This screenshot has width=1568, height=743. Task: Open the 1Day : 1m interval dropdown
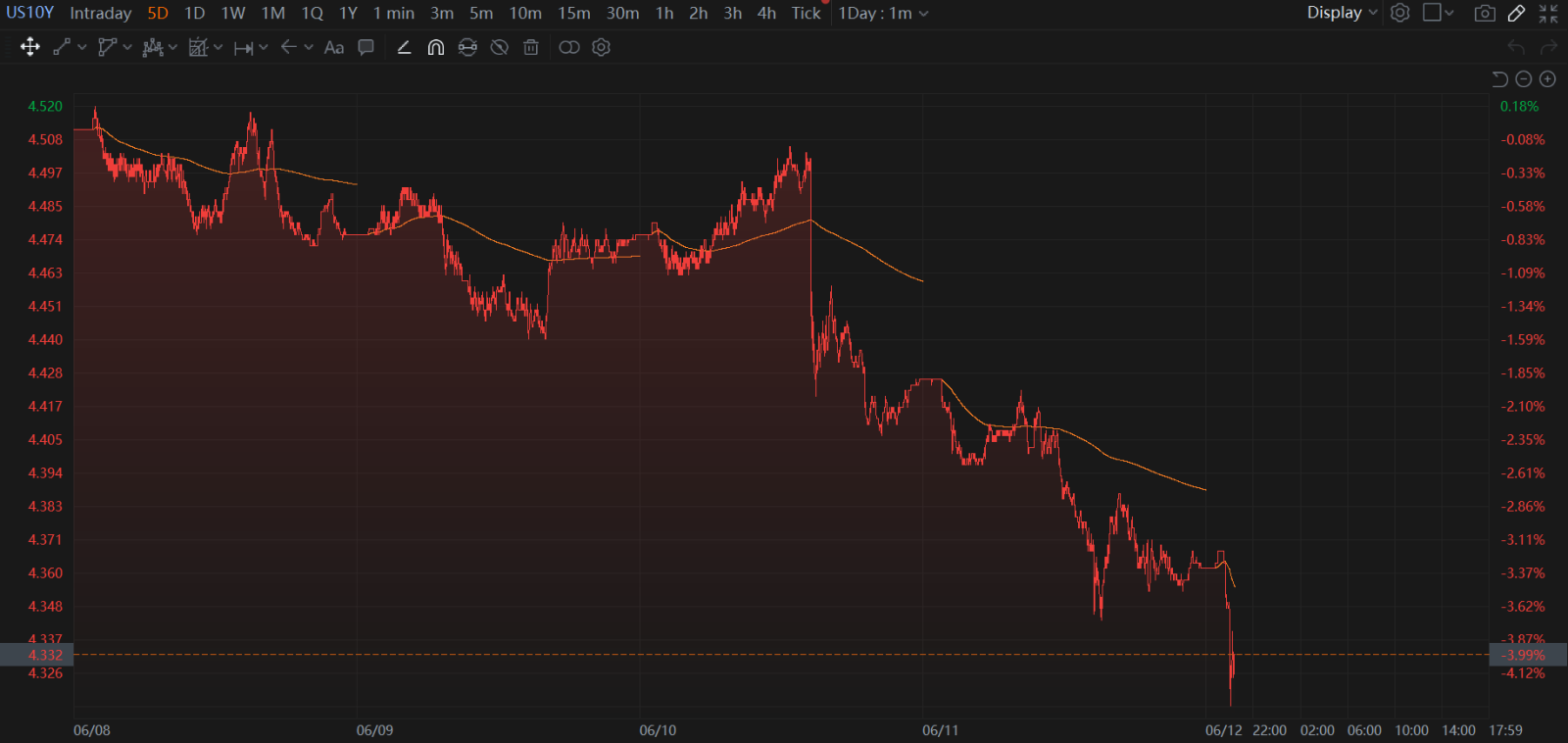[x=883, y=14]
